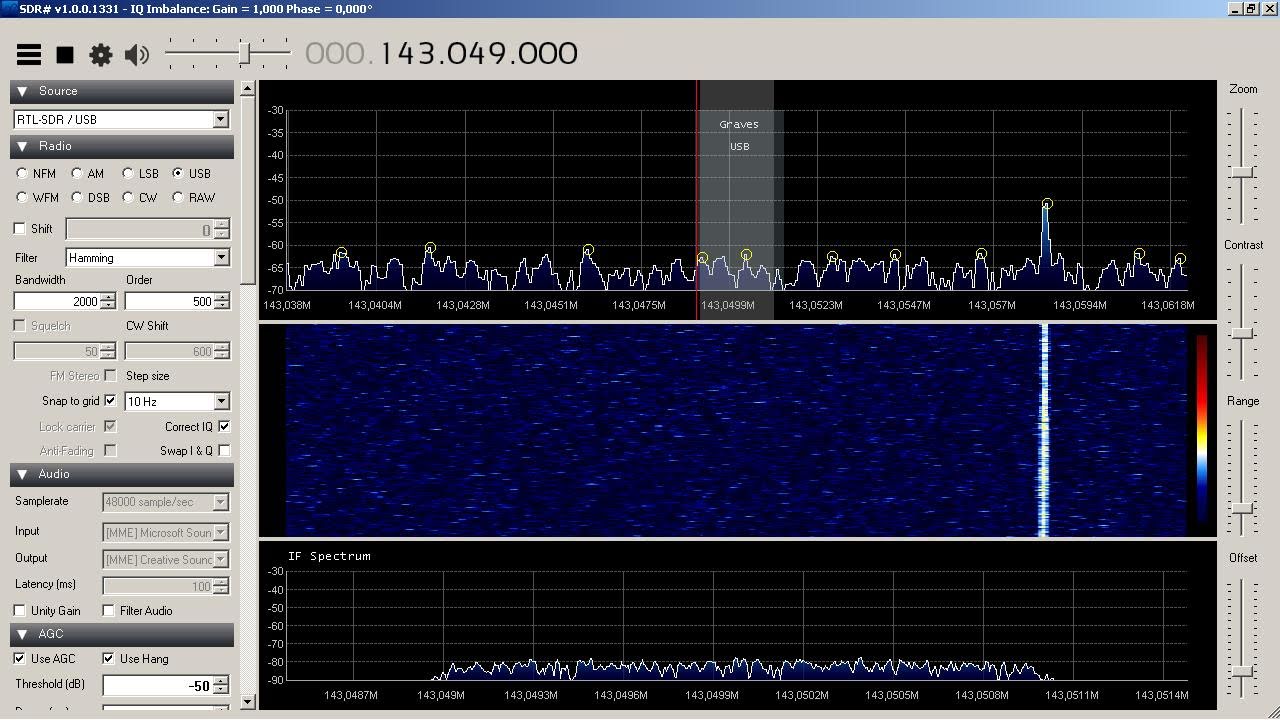Collapse the Audio panel
Screen dimensions: 1280x720
point(22,473)
